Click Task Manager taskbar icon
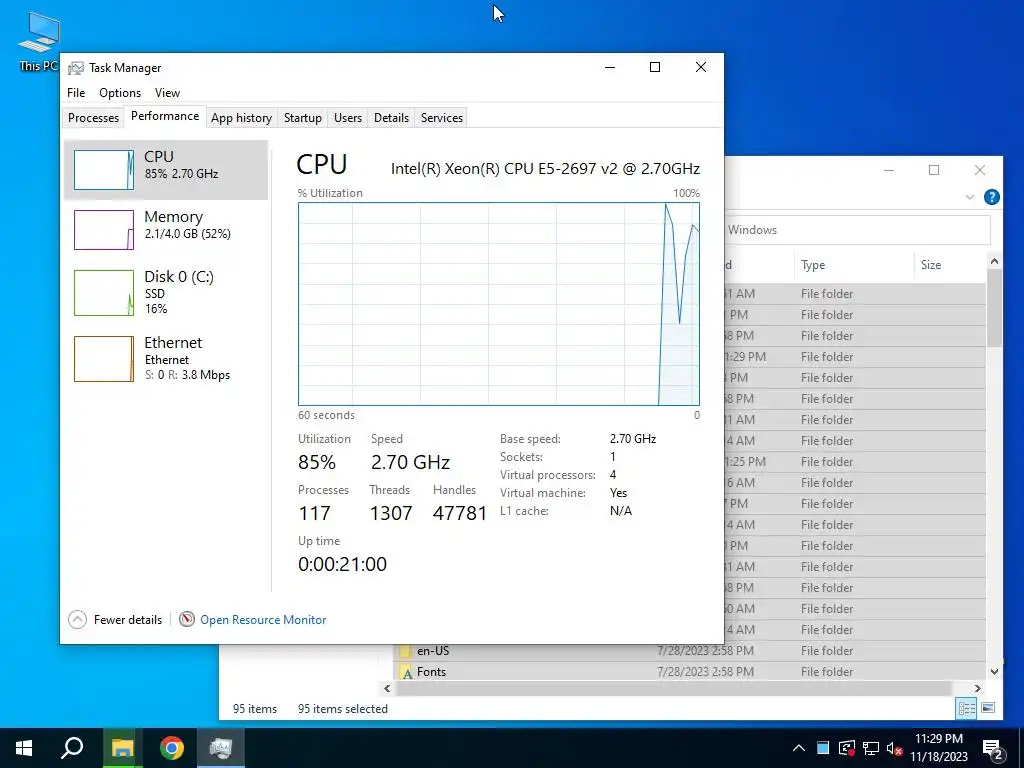This screenshot has width=1024, height=768. tap(221, 748)
